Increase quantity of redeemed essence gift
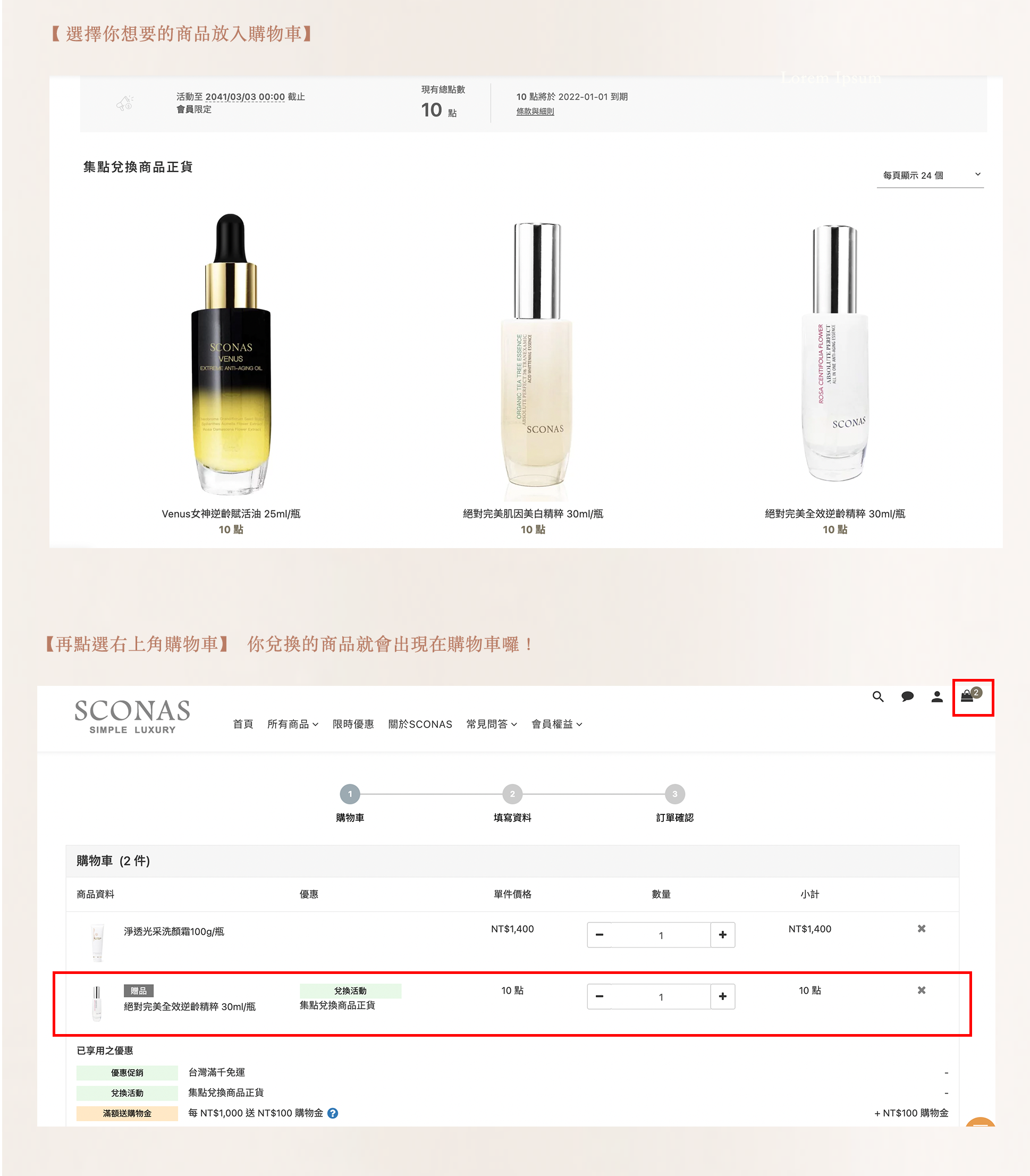 pos(722,996)
